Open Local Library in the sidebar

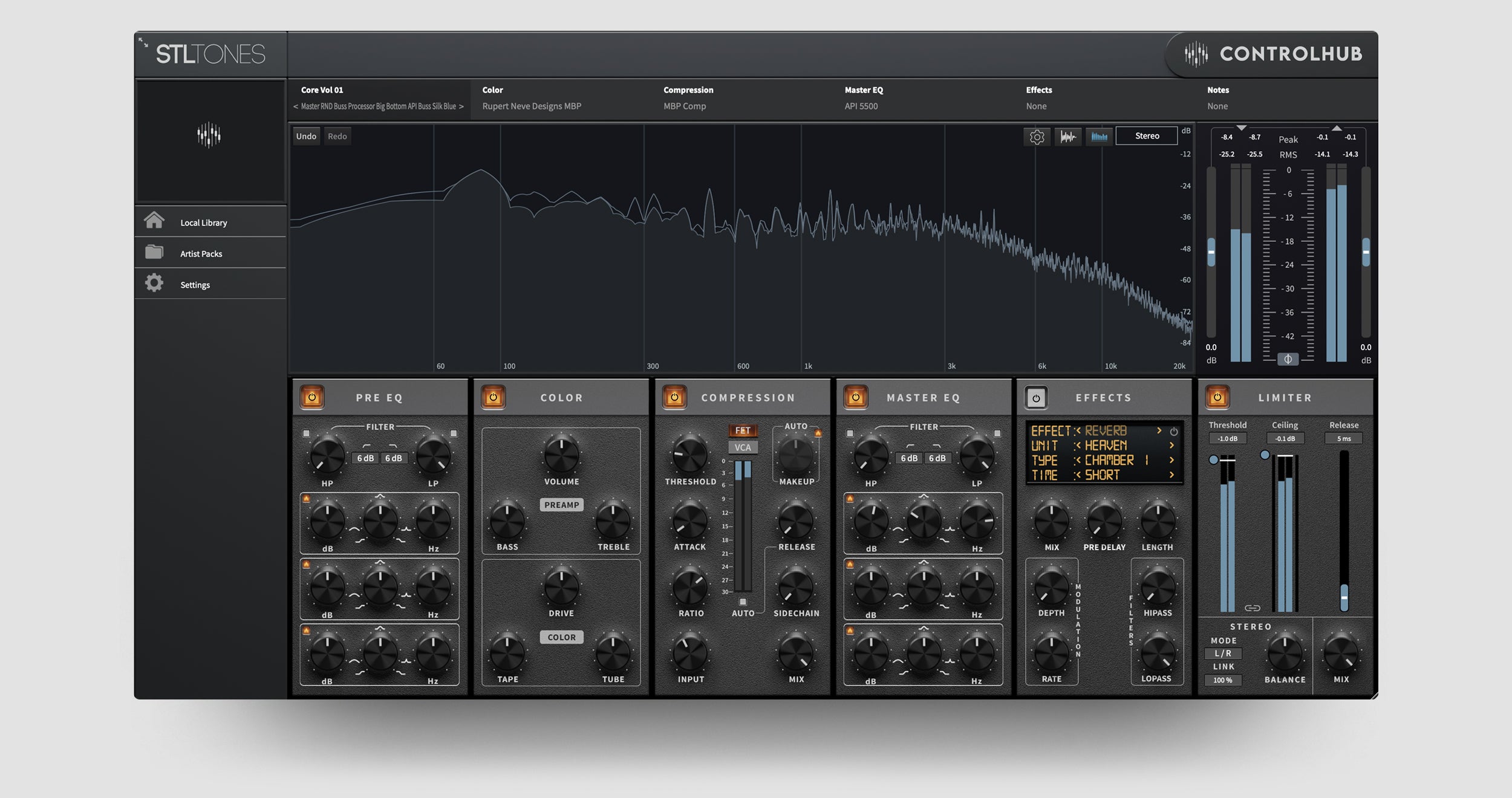[x=210, y=222]
